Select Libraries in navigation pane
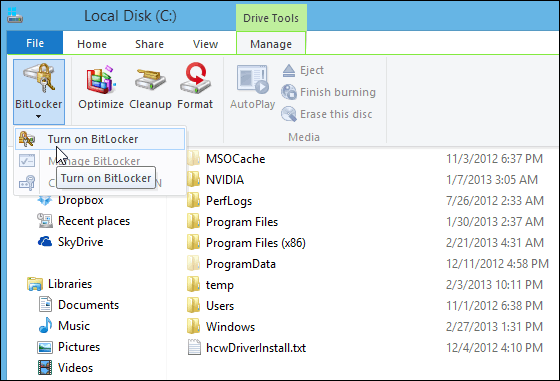This screenshot has width=560, height=381. pos(70,284)
